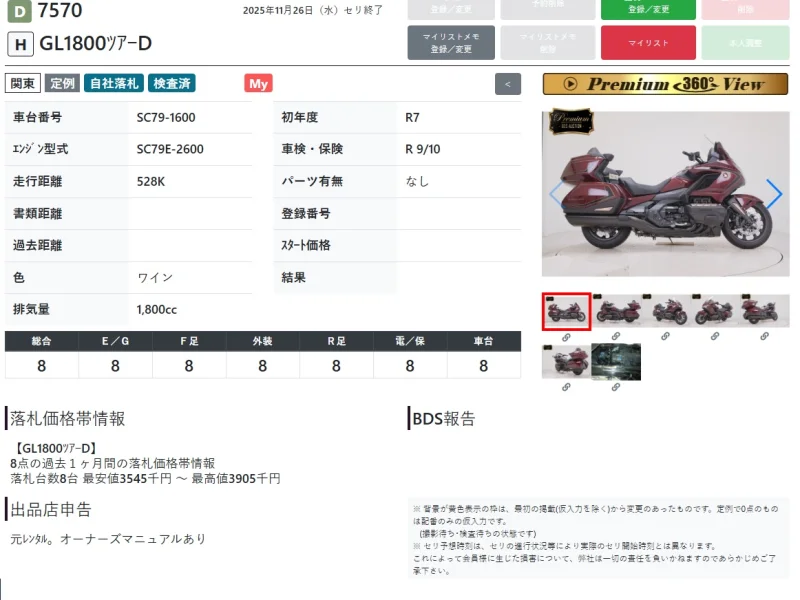Click the R足 score header
Viewport: 800px width, 600px height.
(x=336, y=341)
